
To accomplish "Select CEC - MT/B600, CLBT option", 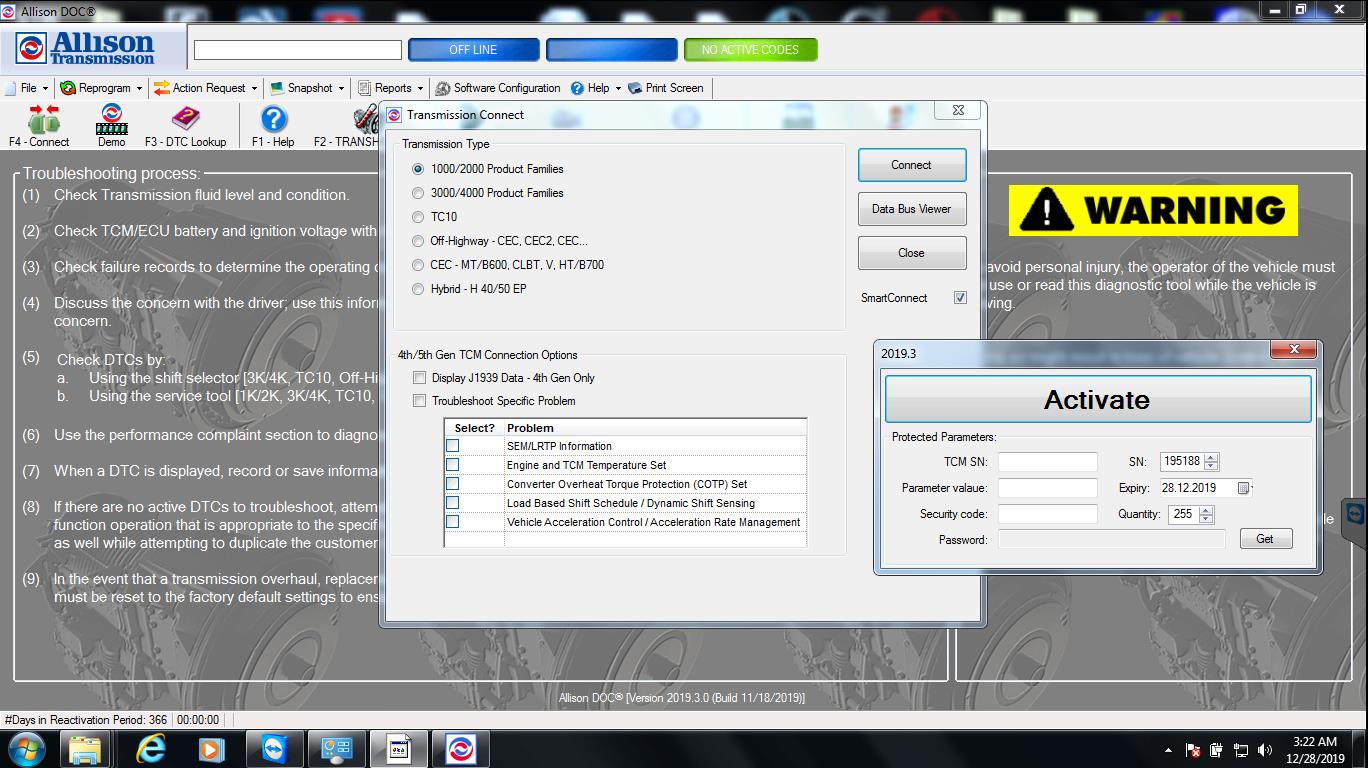I will 418,265.
